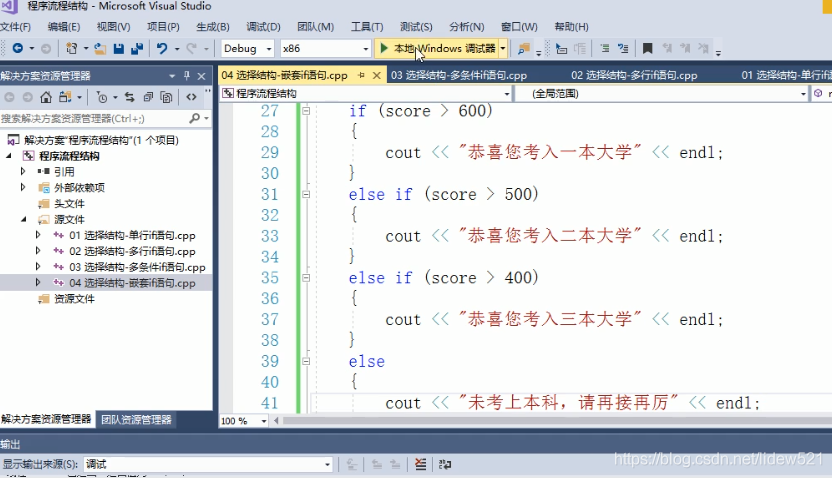Collapse the if block at line 27
This screenshot has width=832, height=478.
point(307,111)
